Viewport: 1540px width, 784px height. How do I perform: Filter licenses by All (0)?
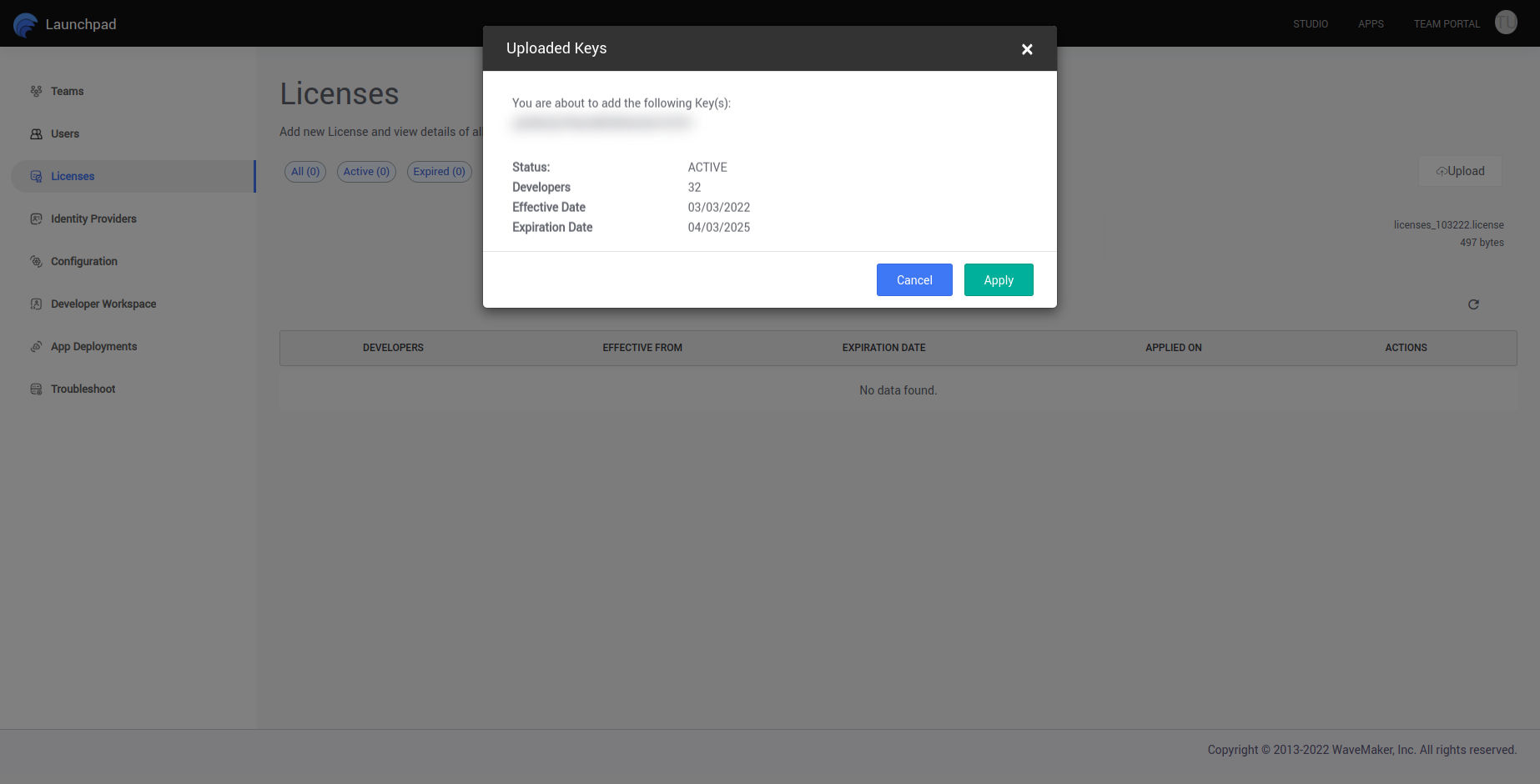305,172
